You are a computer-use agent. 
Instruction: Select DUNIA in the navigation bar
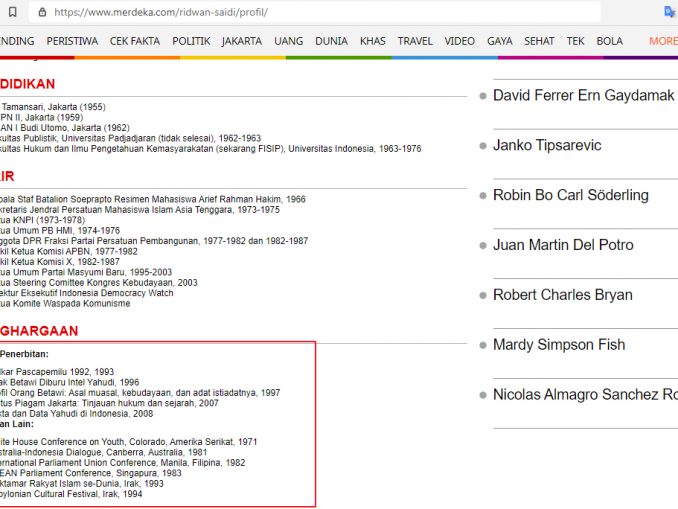pyautogui.click(x=331, y=41)
